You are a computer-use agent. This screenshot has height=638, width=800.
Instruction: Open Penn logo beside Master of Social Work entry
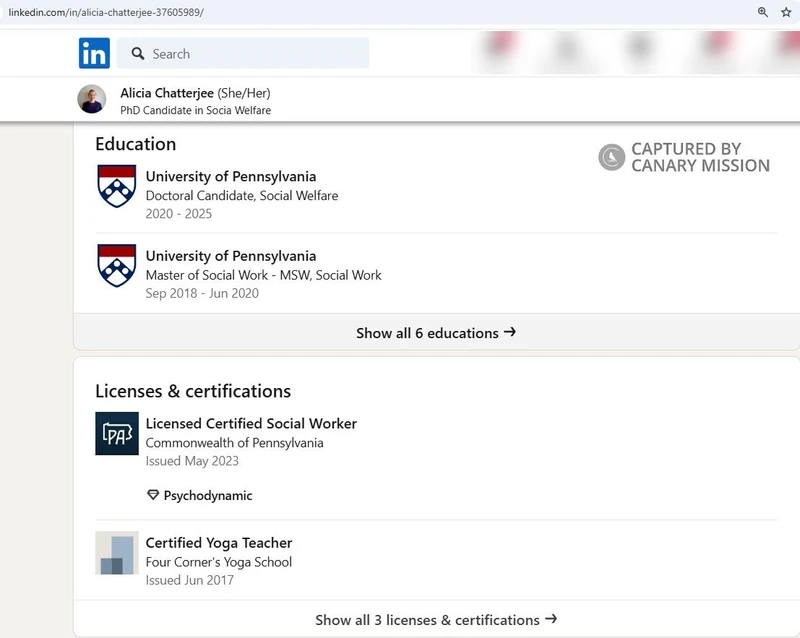coord(117,265)
